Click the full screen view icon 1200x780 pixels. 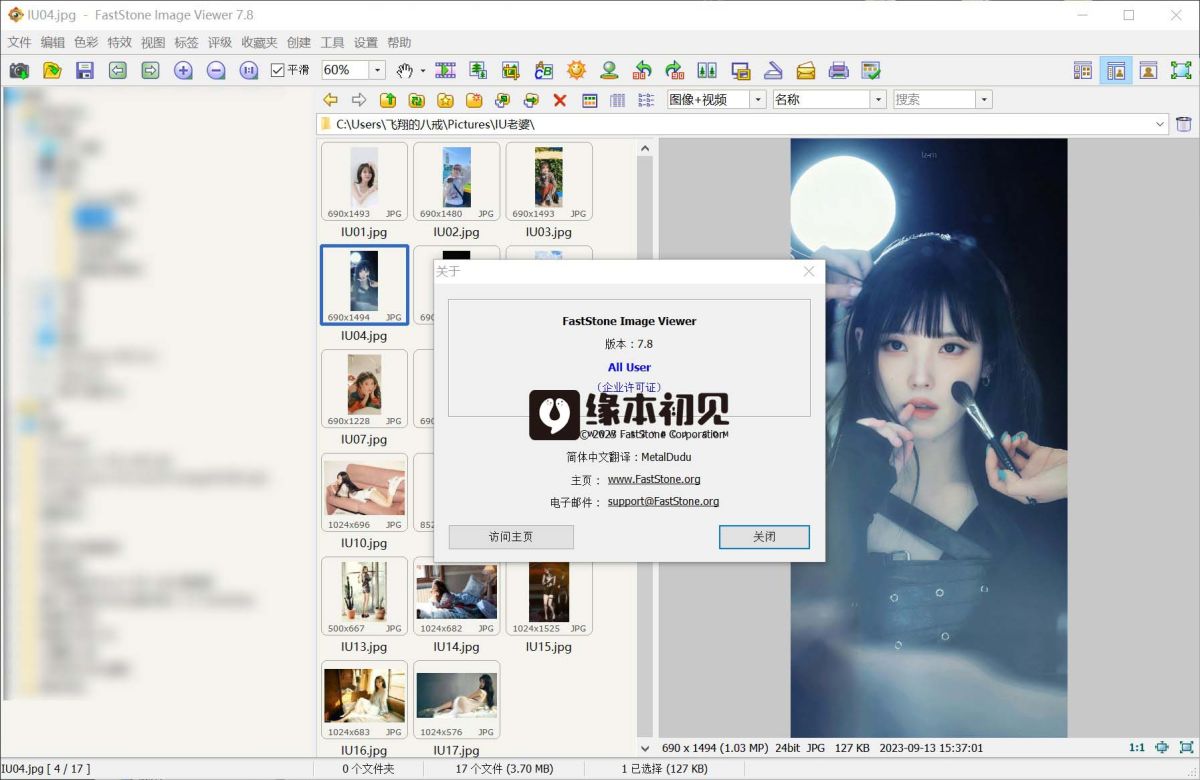point(1181,71)
